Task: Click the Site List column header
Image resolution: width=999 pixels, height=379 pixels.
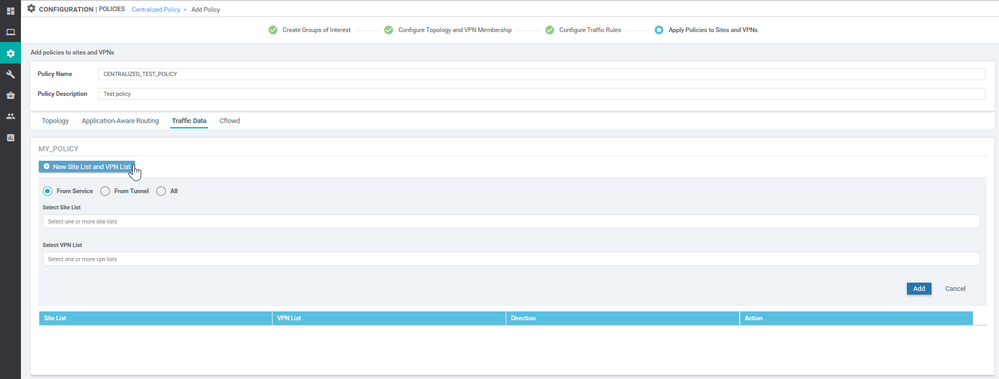Action: click(155, 318)
